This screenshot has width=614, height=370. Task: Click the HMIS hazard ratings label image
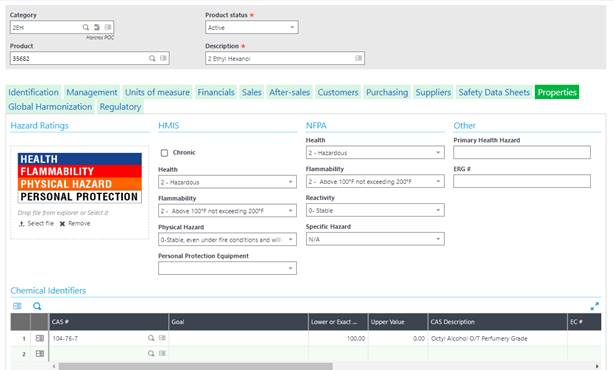pyautogui.click(x=80, y=178)
